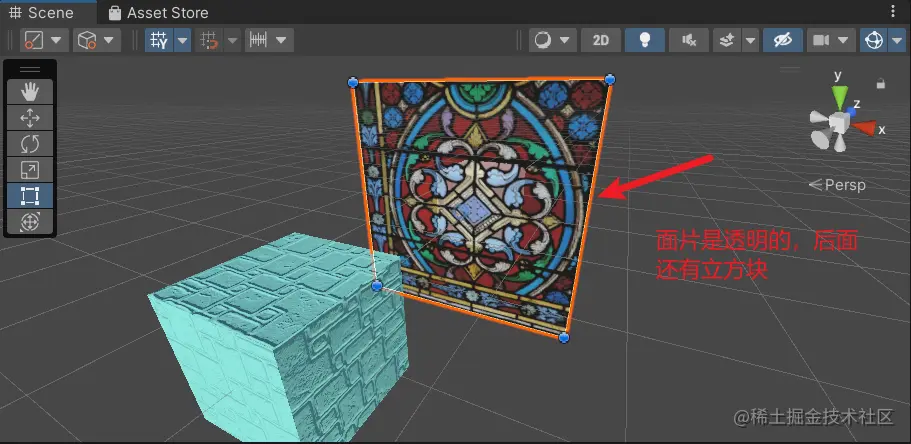Select the Hand view tool
This screenshot has height=444, width=911.
30,92
